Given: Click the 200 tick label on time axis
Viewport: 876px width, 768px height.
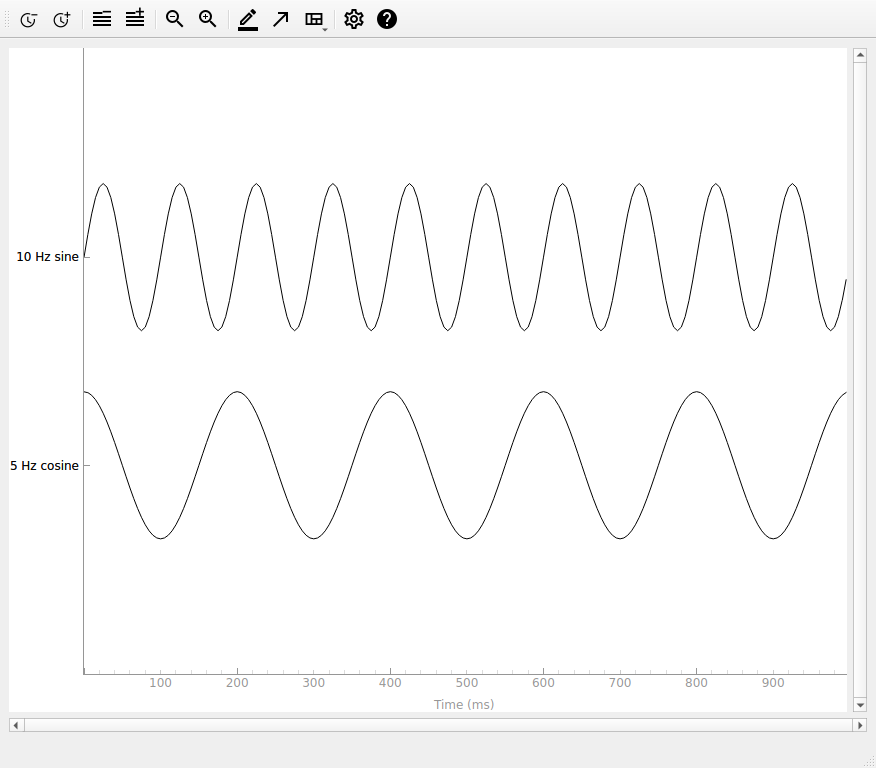Looking at the screenshot, I should pos(237,683).
